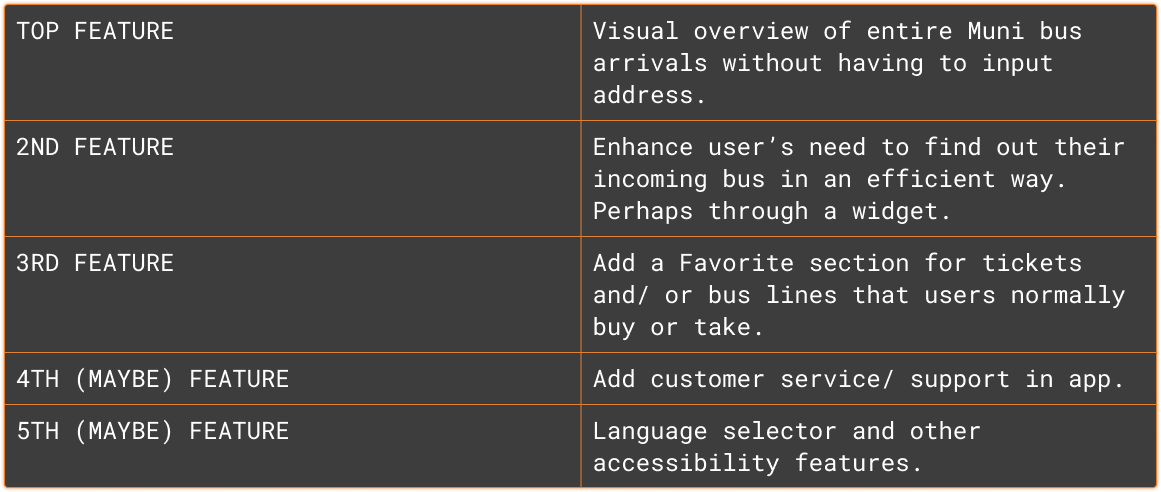Select the 4TH (MAYBE) FEATURE cell
Screen dimensions: 1161x492
pos(292,379)
